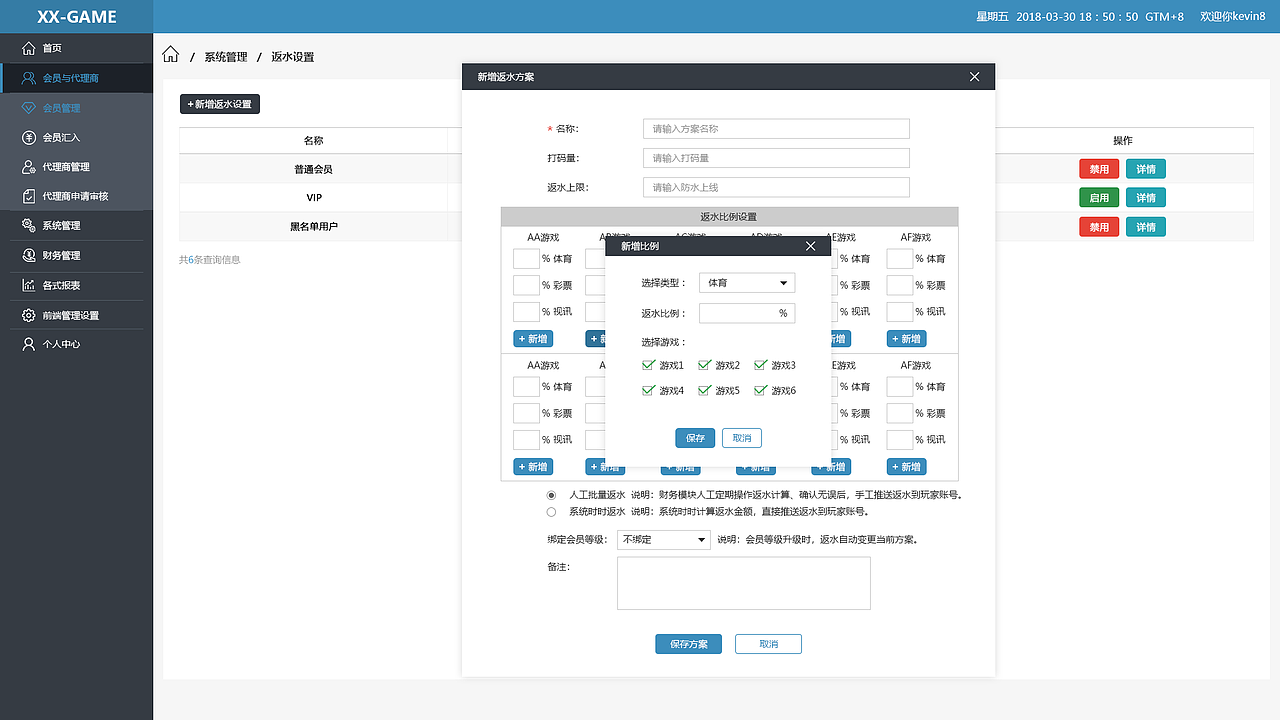Click +新增 under the upper AF游戏 group

906,339
